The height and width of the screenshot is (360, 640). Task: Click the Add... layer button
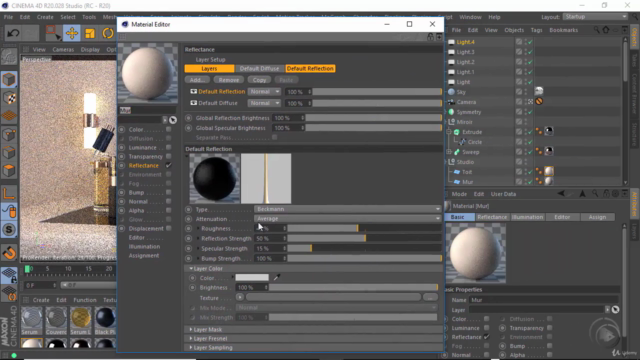click(197, 80)
